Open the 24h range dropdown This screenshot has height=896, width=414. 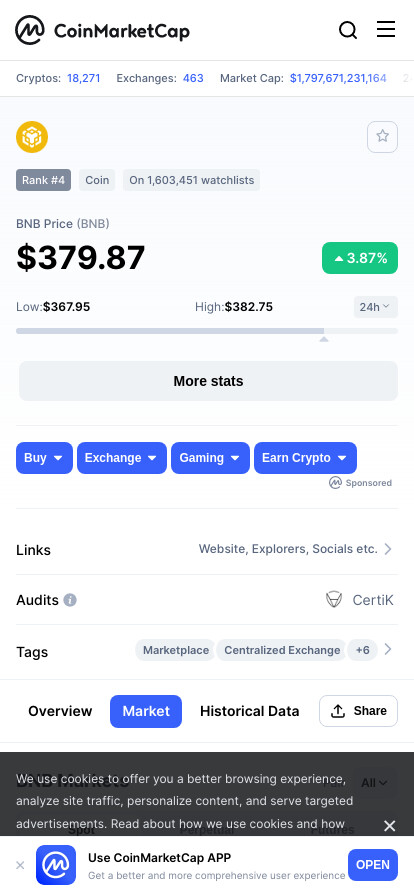click(375, 307)
